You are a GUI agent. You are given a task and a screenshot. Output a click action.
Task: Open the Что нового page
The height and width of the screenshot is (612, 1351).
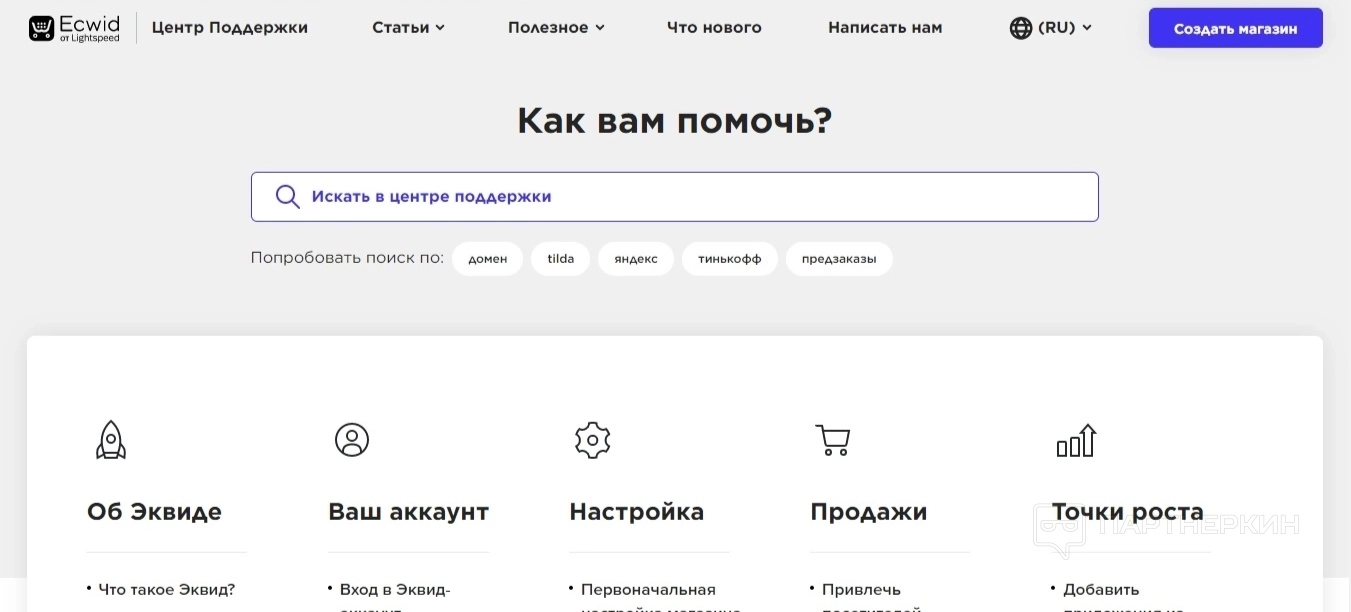click(x=714, y=28)
